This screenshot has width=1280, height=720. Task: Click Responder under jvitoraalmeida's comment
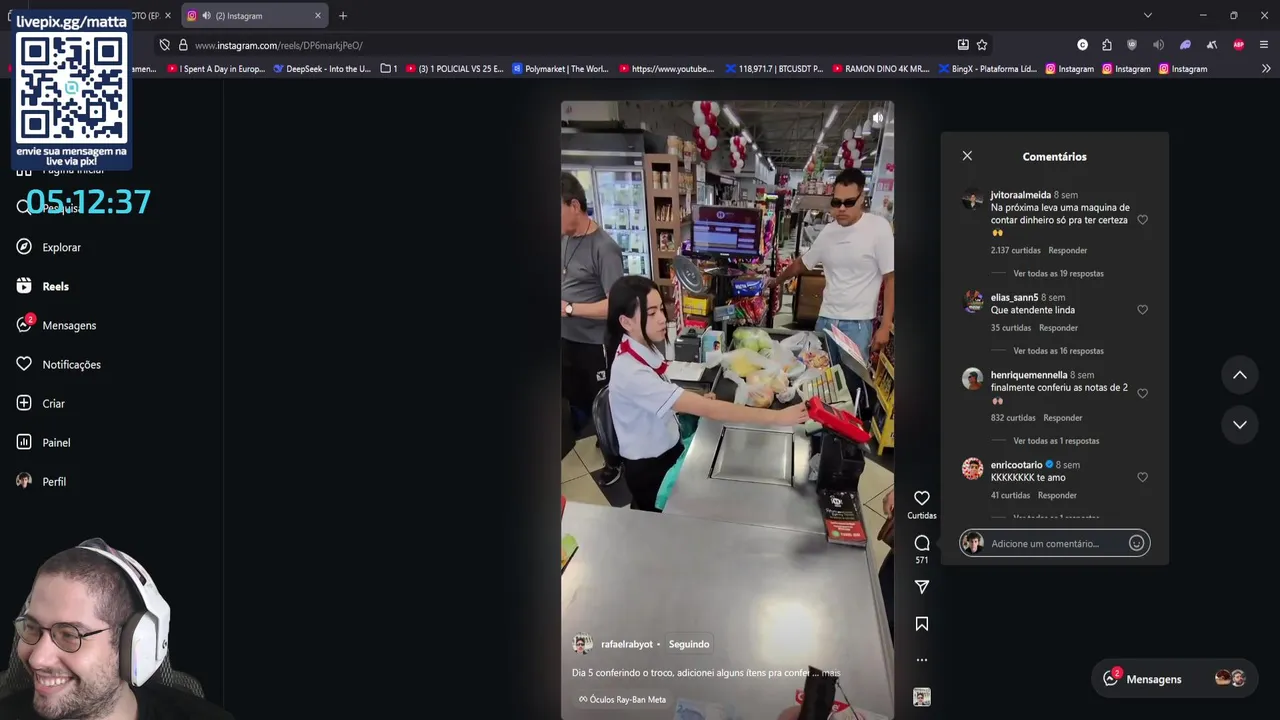tap(1067, 250)
